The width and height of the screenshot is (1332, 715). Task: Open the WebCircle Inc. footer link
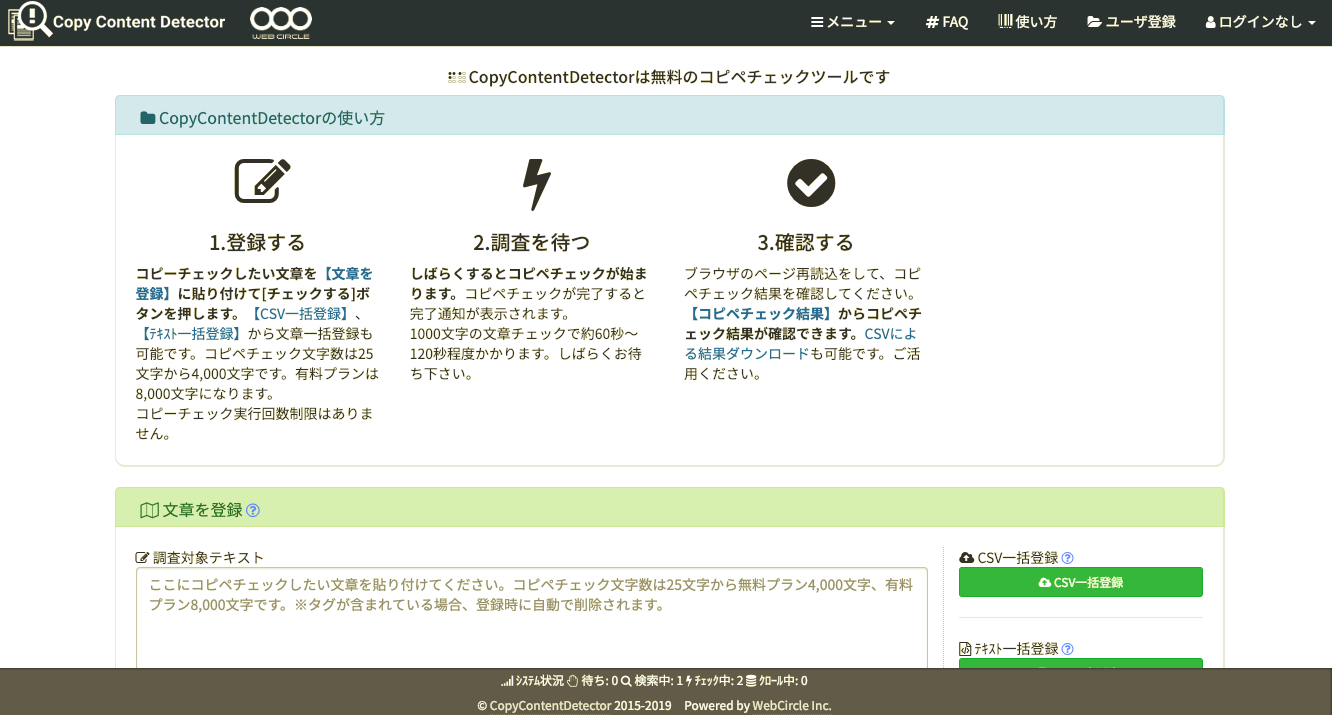click(x=792, y=705)
